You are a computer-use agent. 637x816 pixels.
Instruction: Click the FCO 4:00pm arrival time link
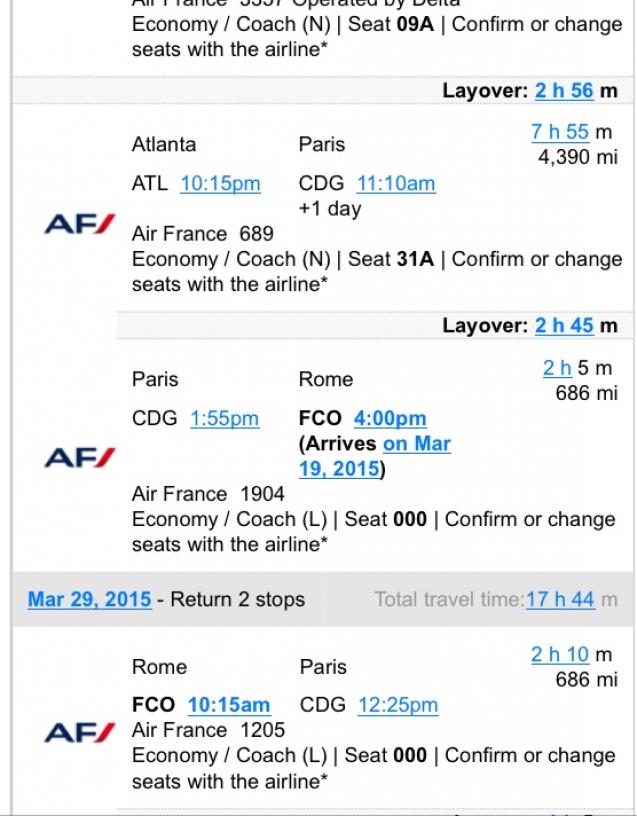pos(390,419)
